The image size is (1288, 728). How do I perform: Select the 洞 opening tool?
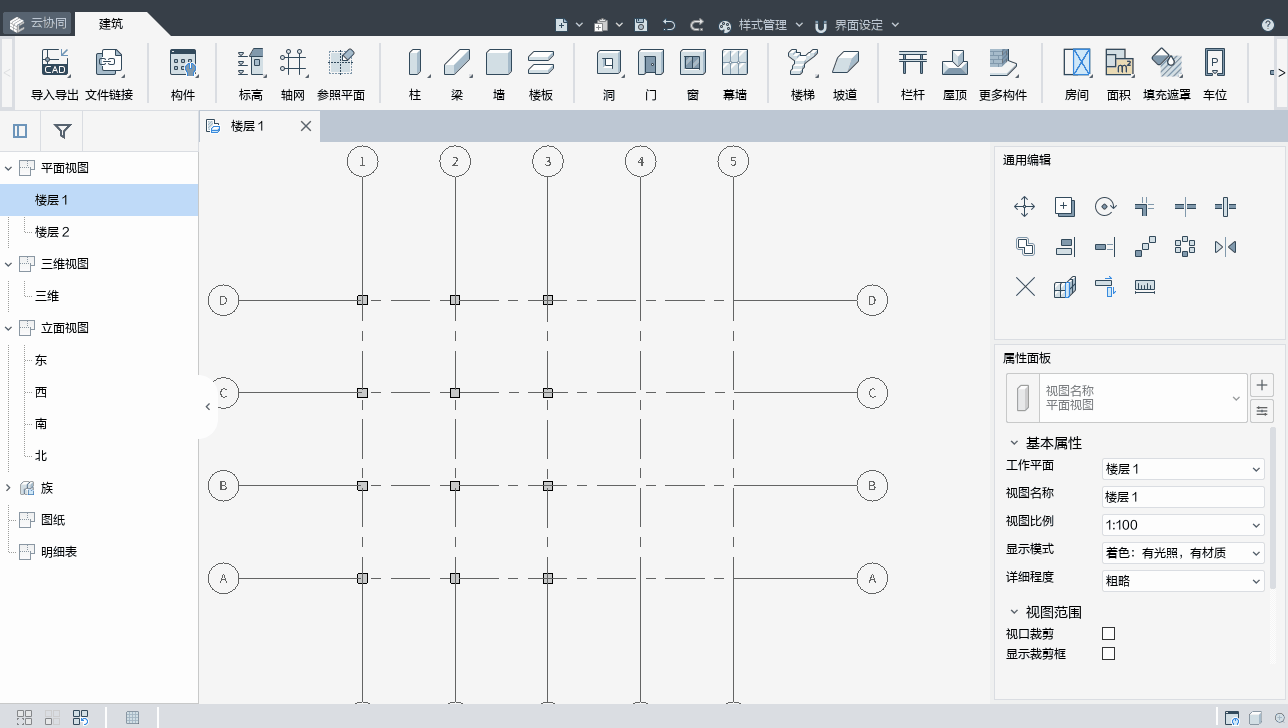coord(609,73)
